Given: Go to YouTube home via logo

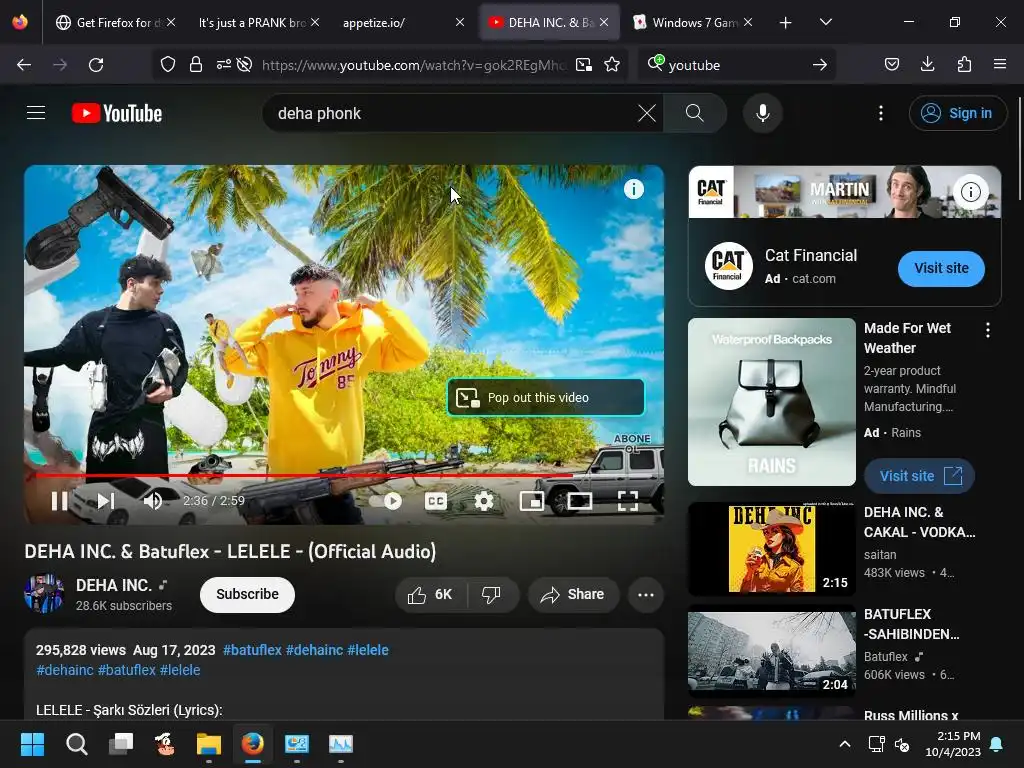Looking at the screenshot, I should [117, 113].
